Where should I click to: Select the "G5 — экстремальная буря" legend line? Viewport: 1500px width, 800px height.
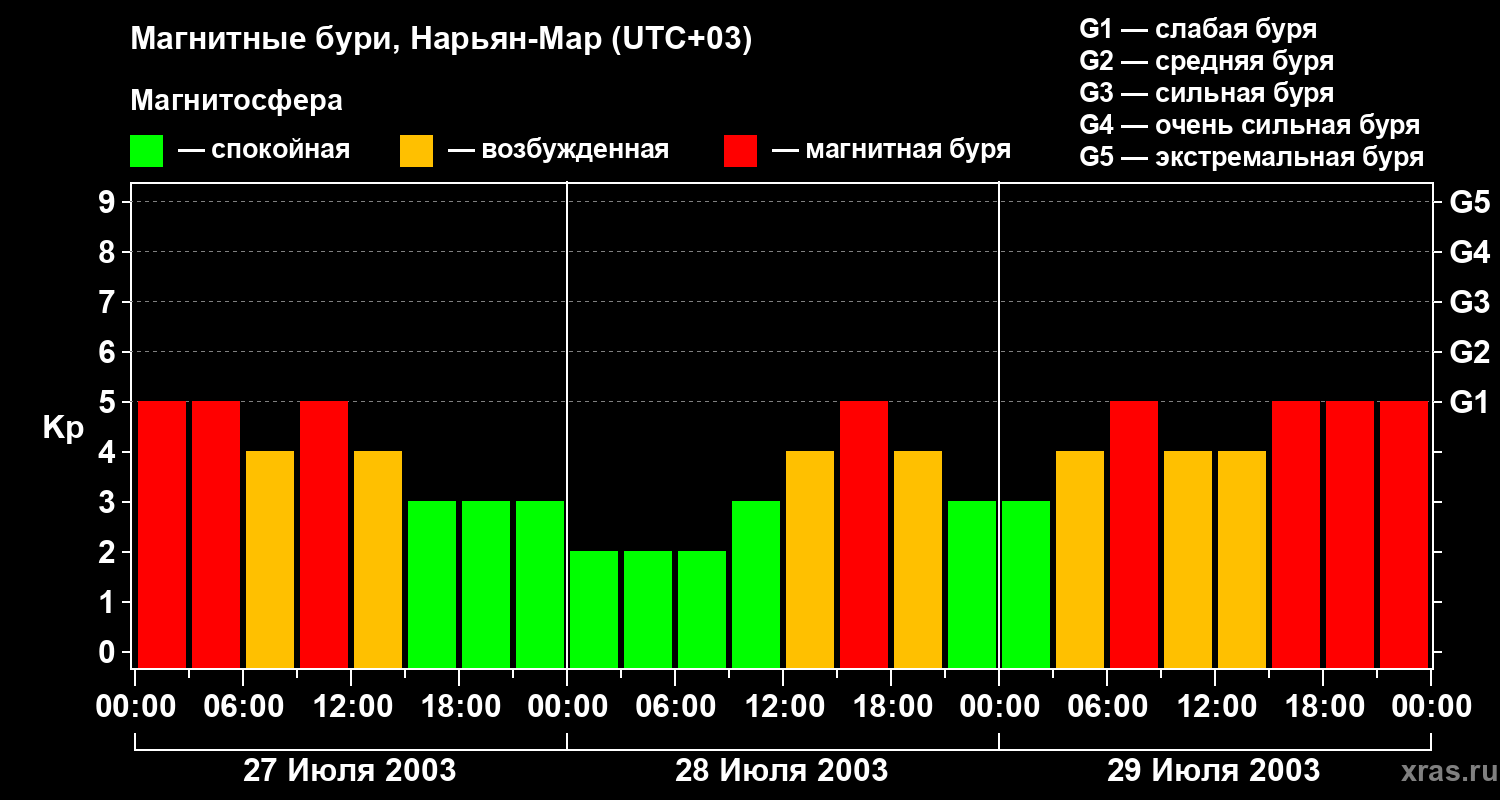1252,157
